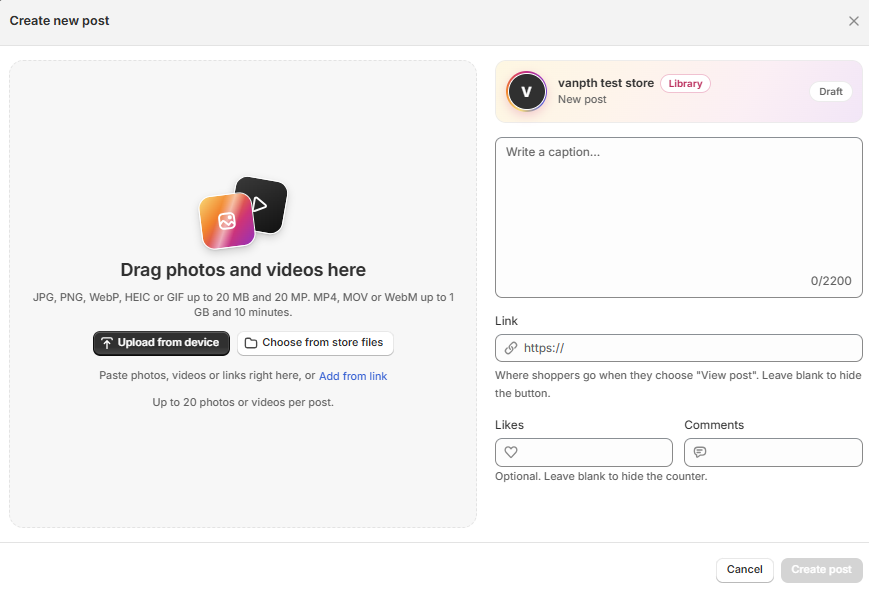
Task: Click the vanpth test store avatar
Action: pyautogui.click(x=526, y=91)
